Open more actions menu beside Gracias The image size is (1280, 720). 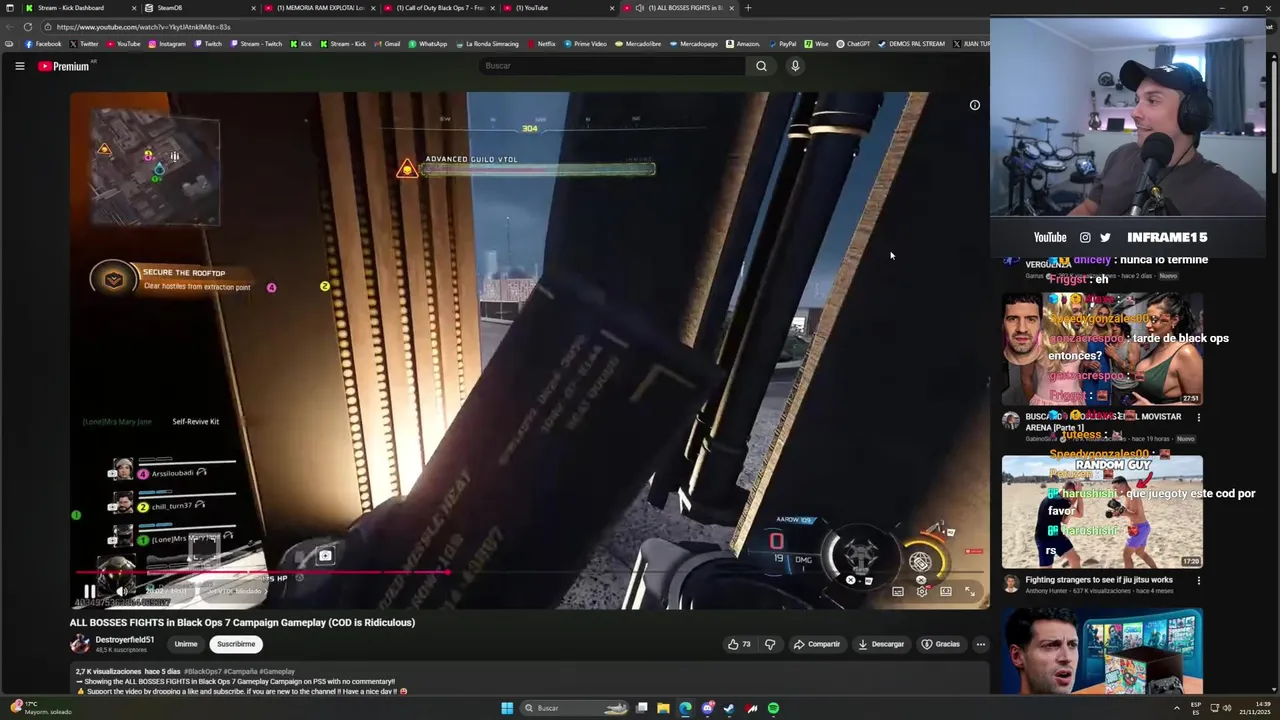(x=981, y=644)
